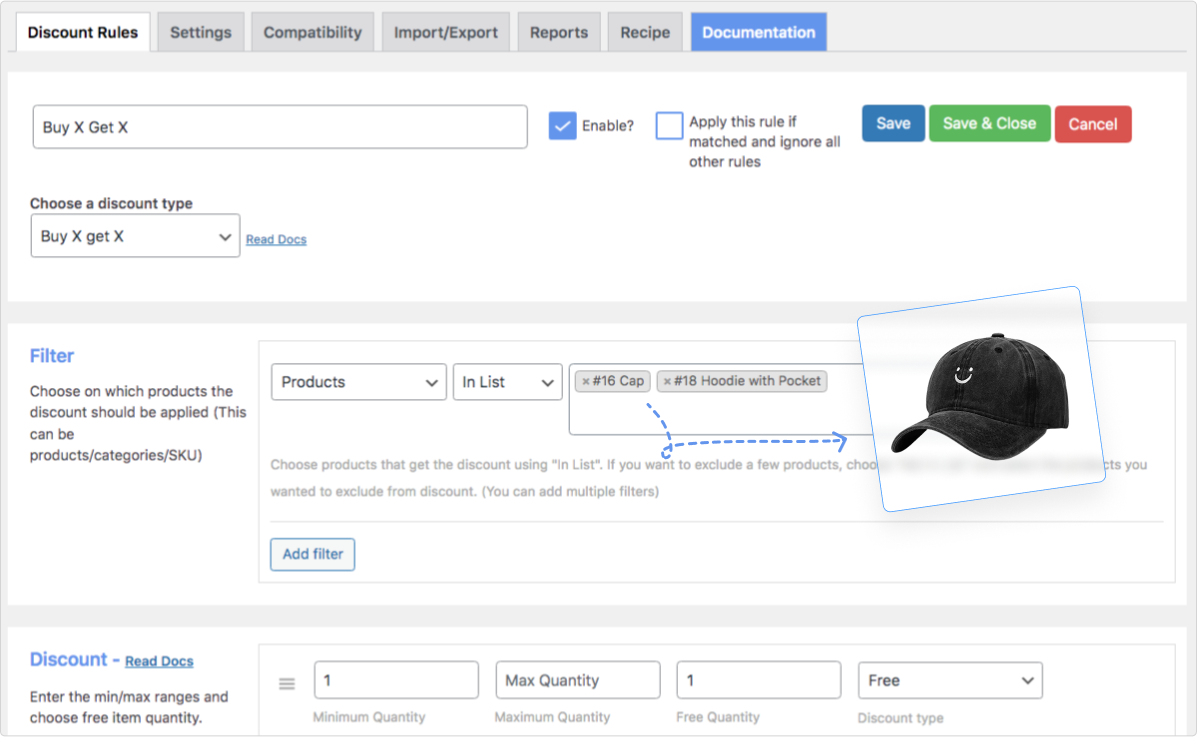The image size is (1197, 737).
Task: Click the blue Save button
Action: pyautogui.click(x=893, y=124)
